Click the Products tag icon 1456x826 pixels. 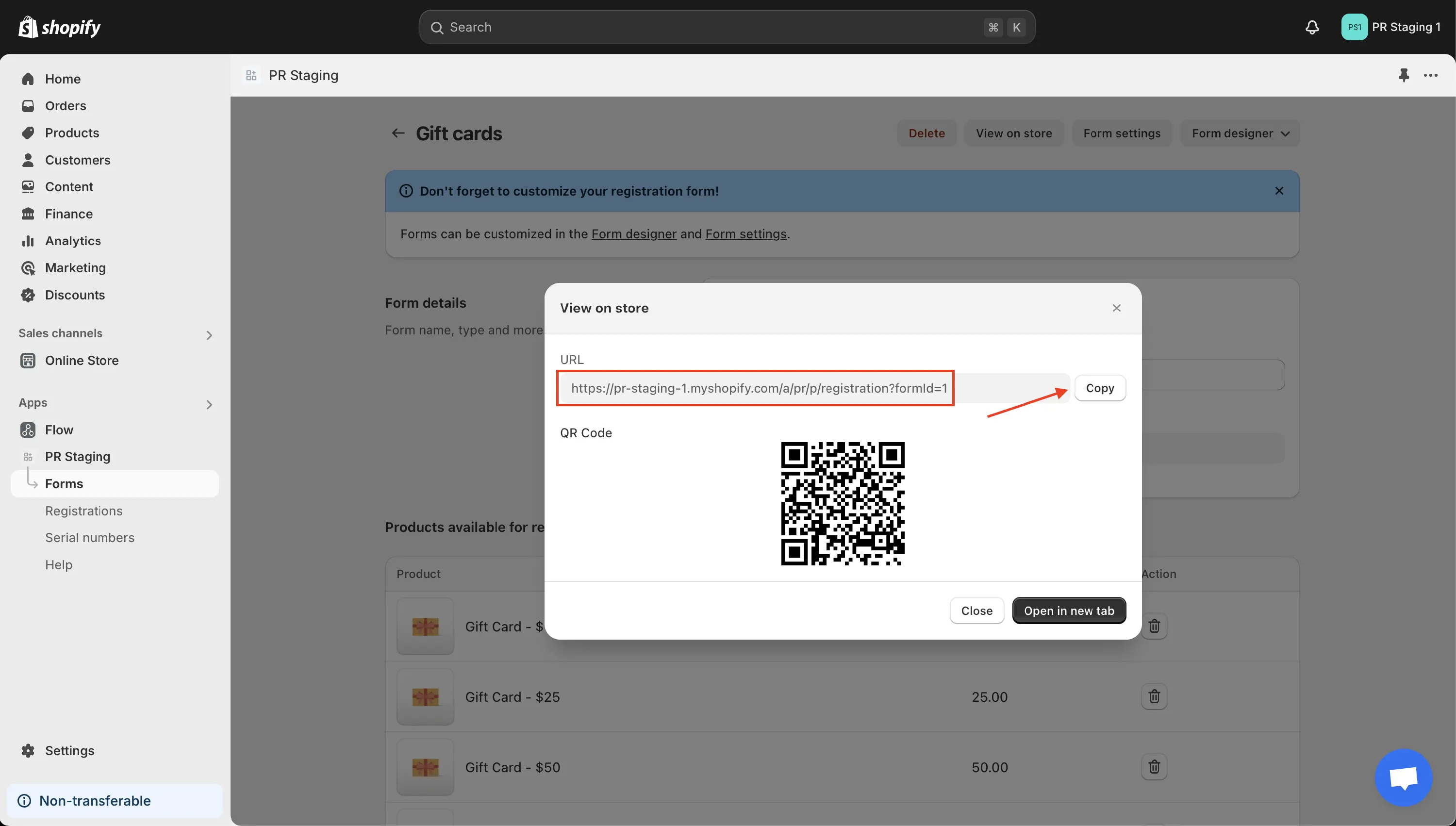click(28, 133)
